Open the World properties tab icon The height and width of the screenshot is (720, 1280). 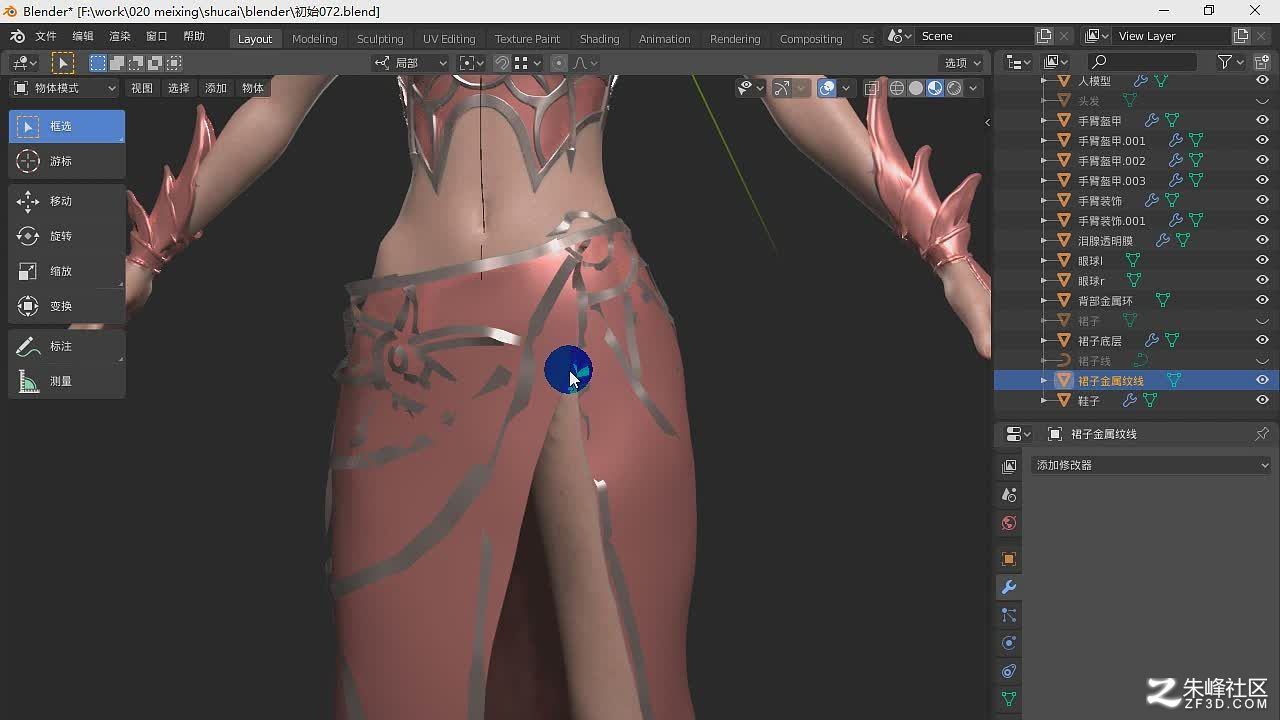pos(1009,523)
